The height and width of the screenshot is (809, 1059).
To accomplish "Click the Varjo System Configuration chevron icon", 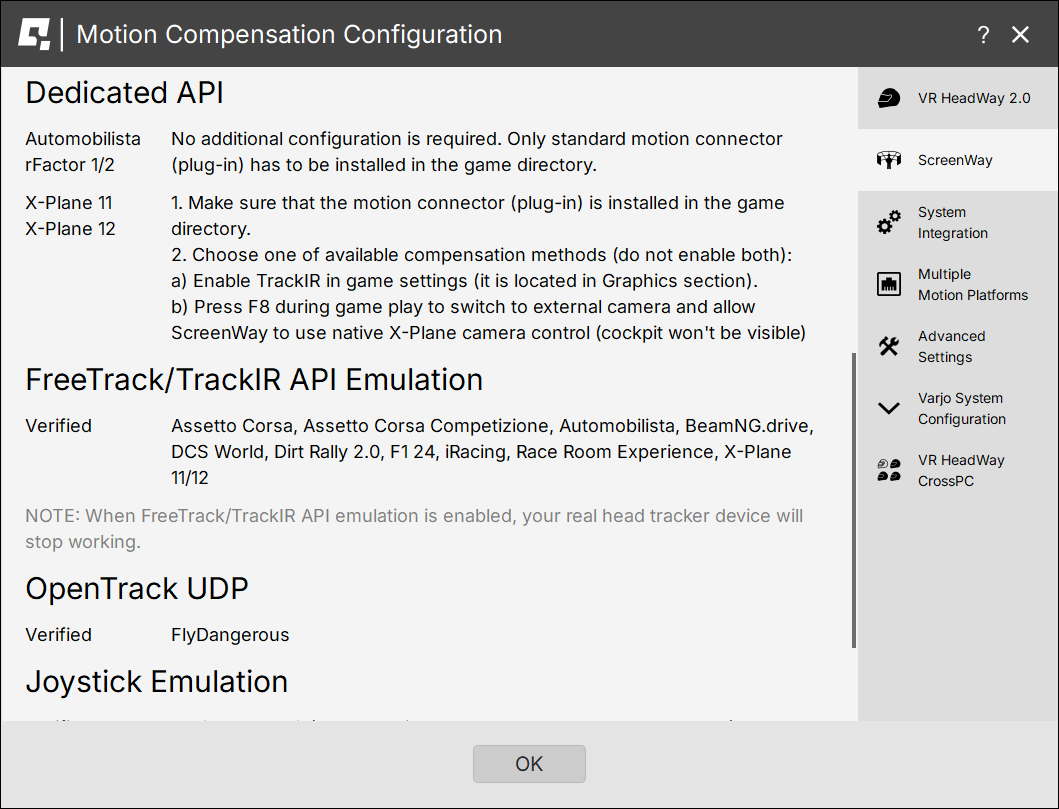I will (x=888, y=409).
